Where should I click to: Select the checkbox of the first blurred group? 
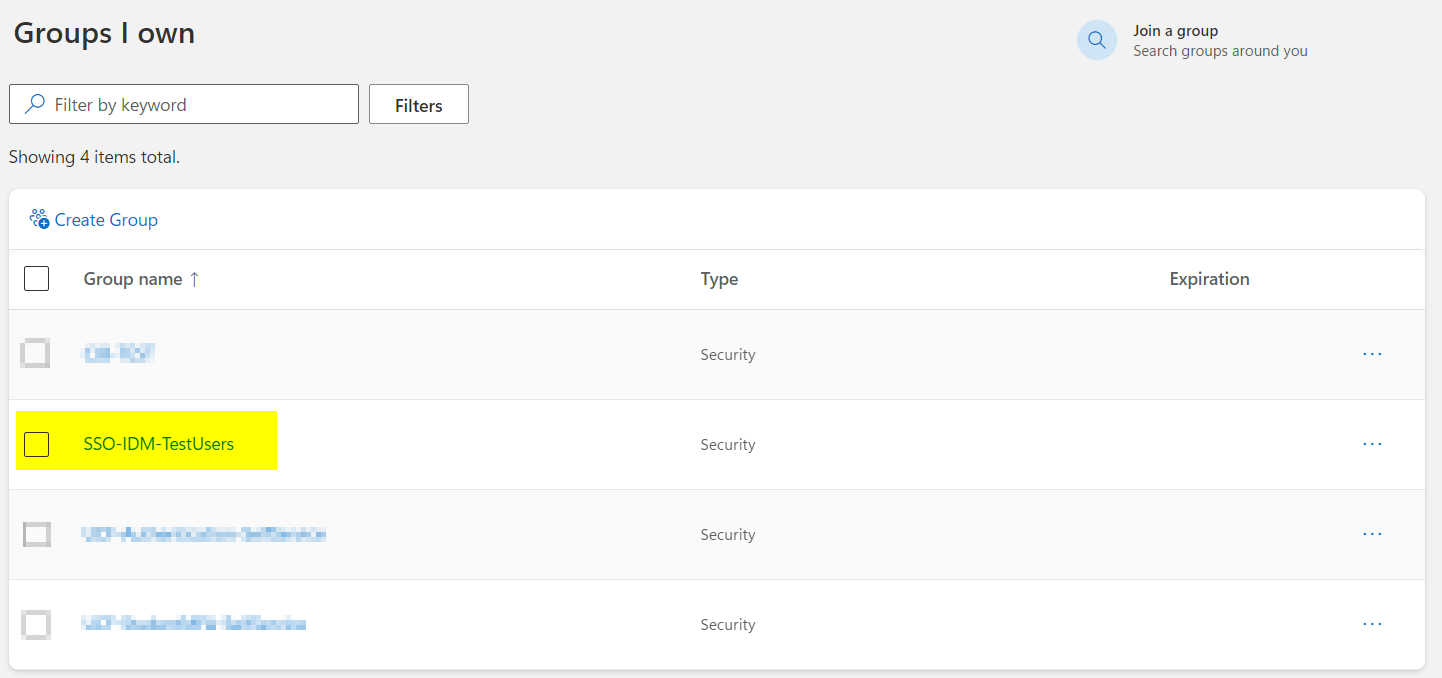[36, 353]
